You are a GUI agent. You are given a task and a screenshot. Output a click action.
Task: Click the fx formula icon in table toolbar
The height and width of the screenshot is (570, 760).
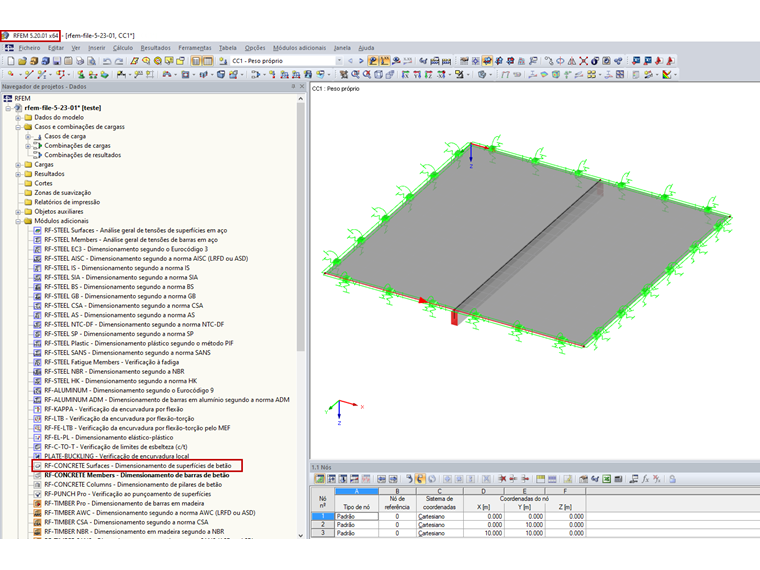coord(645,479)
